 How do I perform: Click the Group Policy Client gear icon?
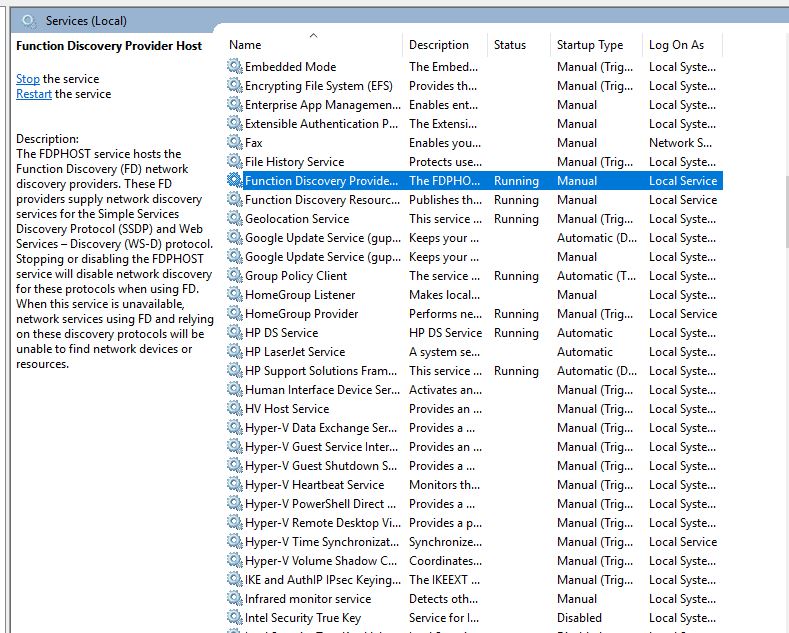click(235, 276)
